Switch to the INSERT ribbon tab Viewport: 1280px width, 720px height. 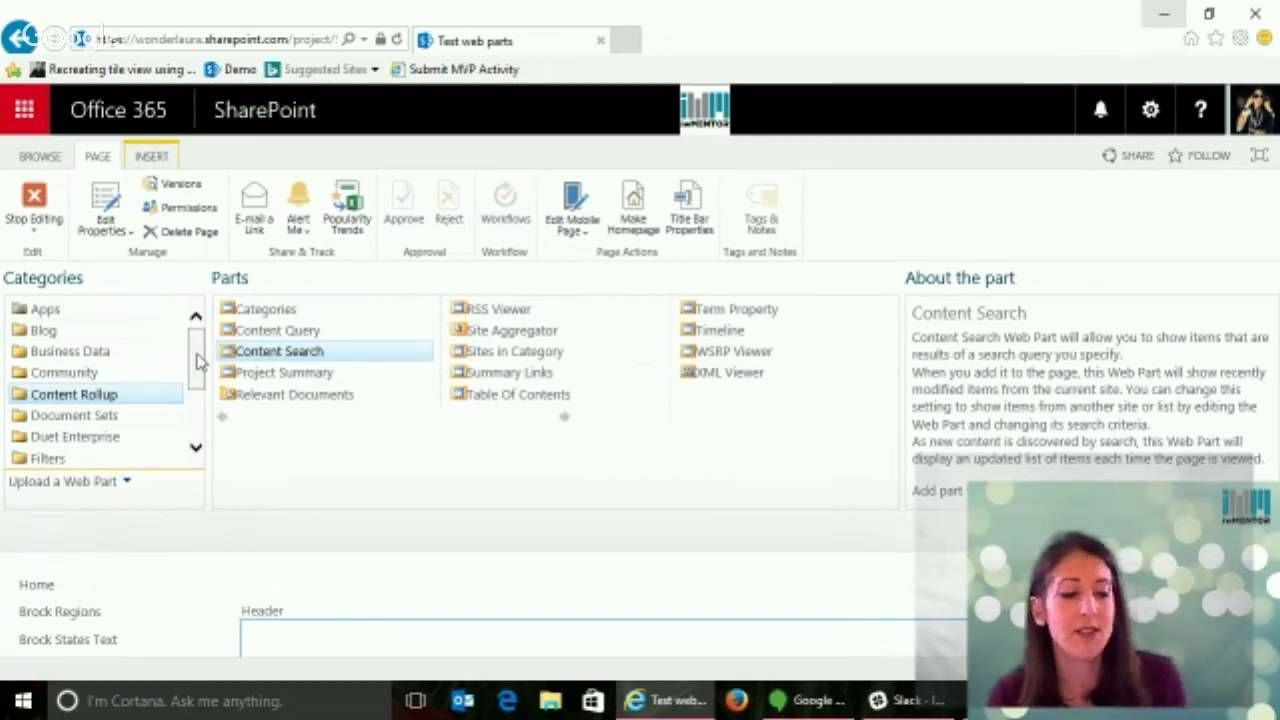click(x=152, y=157)
